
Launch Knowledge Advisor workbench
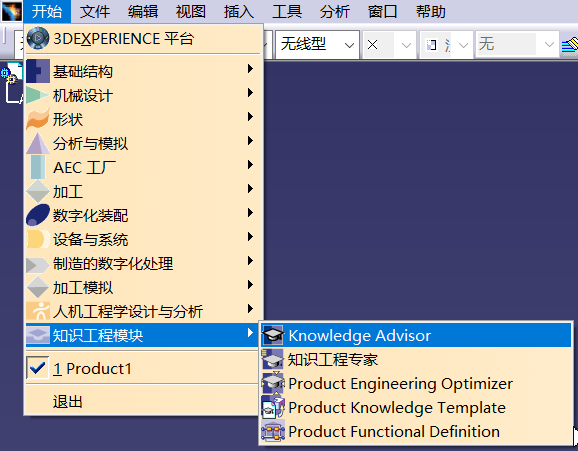point(416,335)
